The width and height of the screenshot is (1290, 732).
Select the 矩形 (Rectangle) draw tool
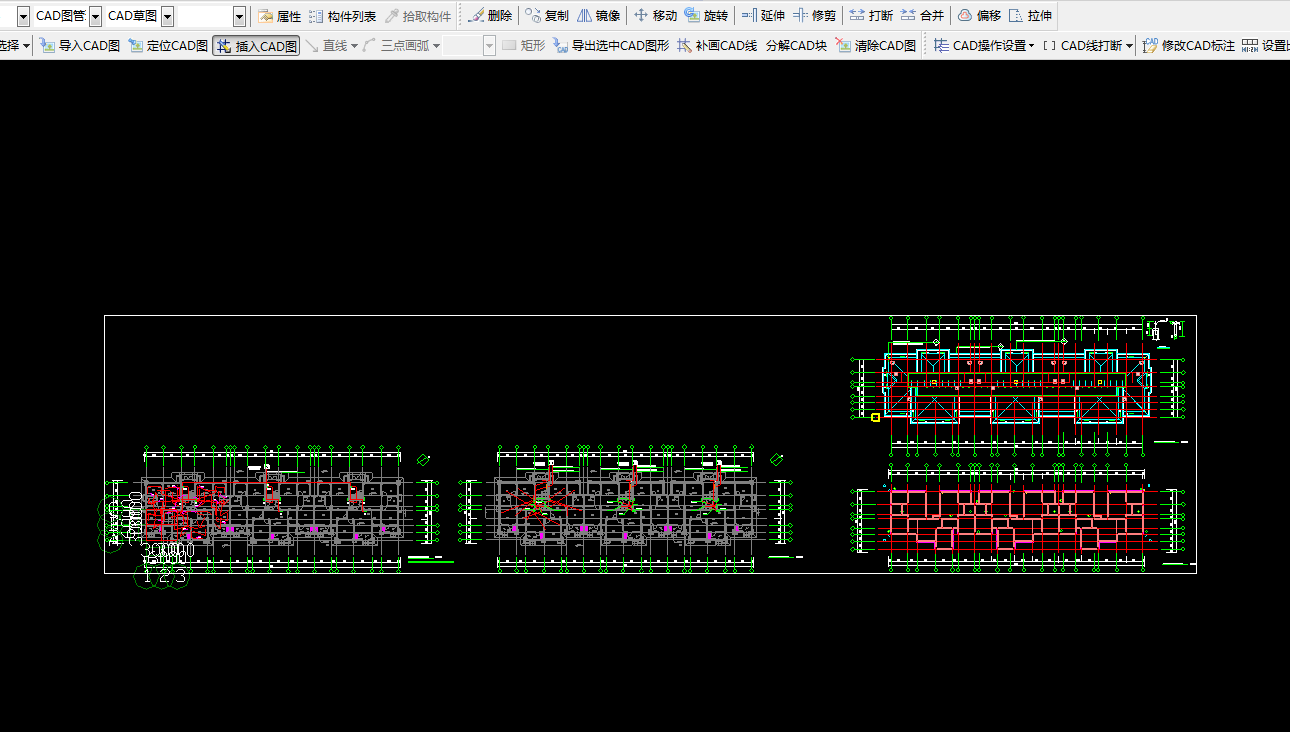click(523, 46)
